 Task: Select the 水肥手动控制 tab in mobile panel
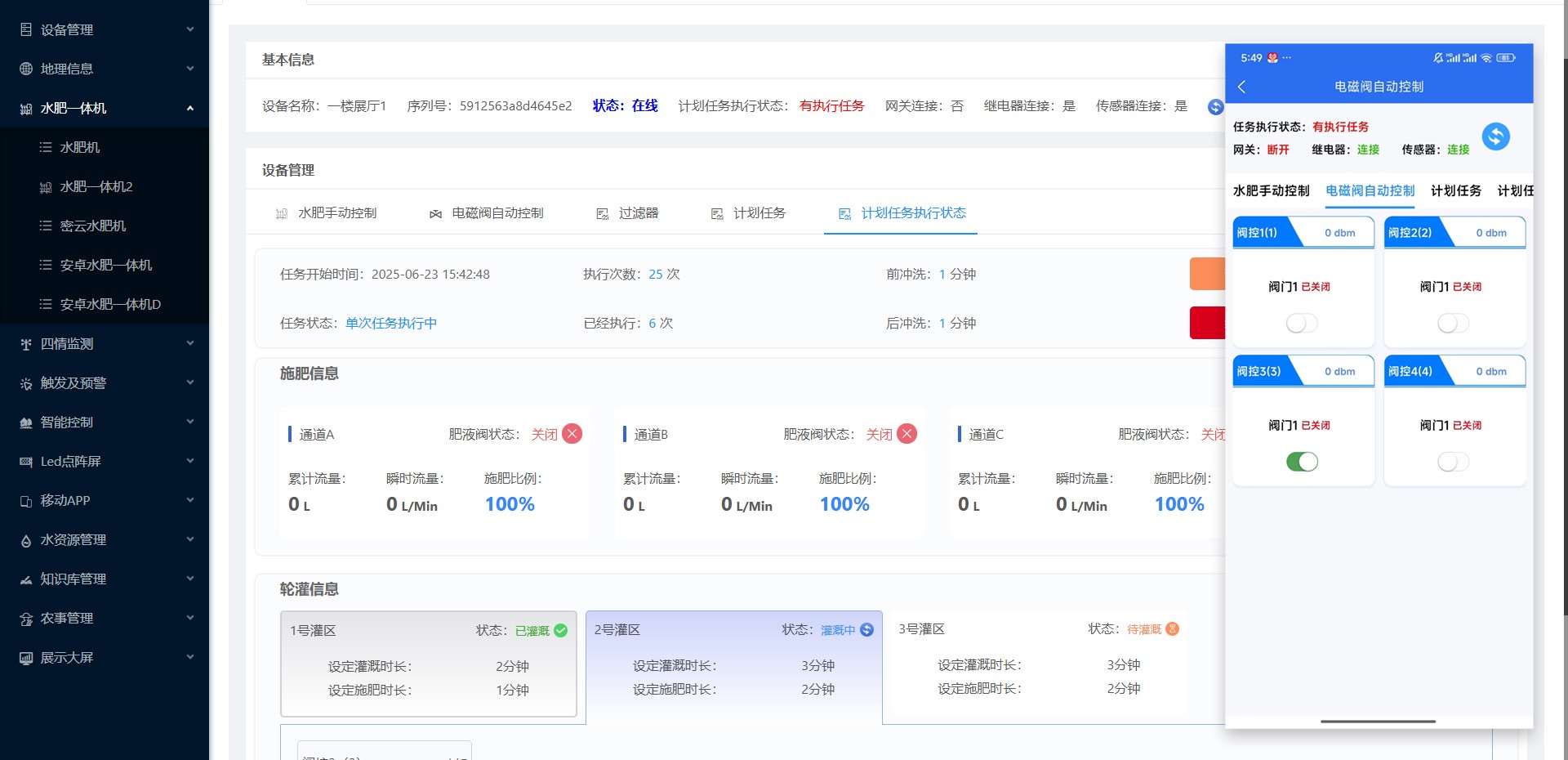1271,190
